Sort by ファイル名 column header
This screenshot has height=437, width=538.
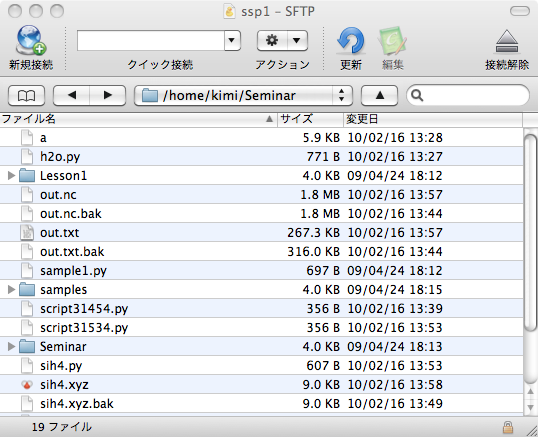coord(138,119)
